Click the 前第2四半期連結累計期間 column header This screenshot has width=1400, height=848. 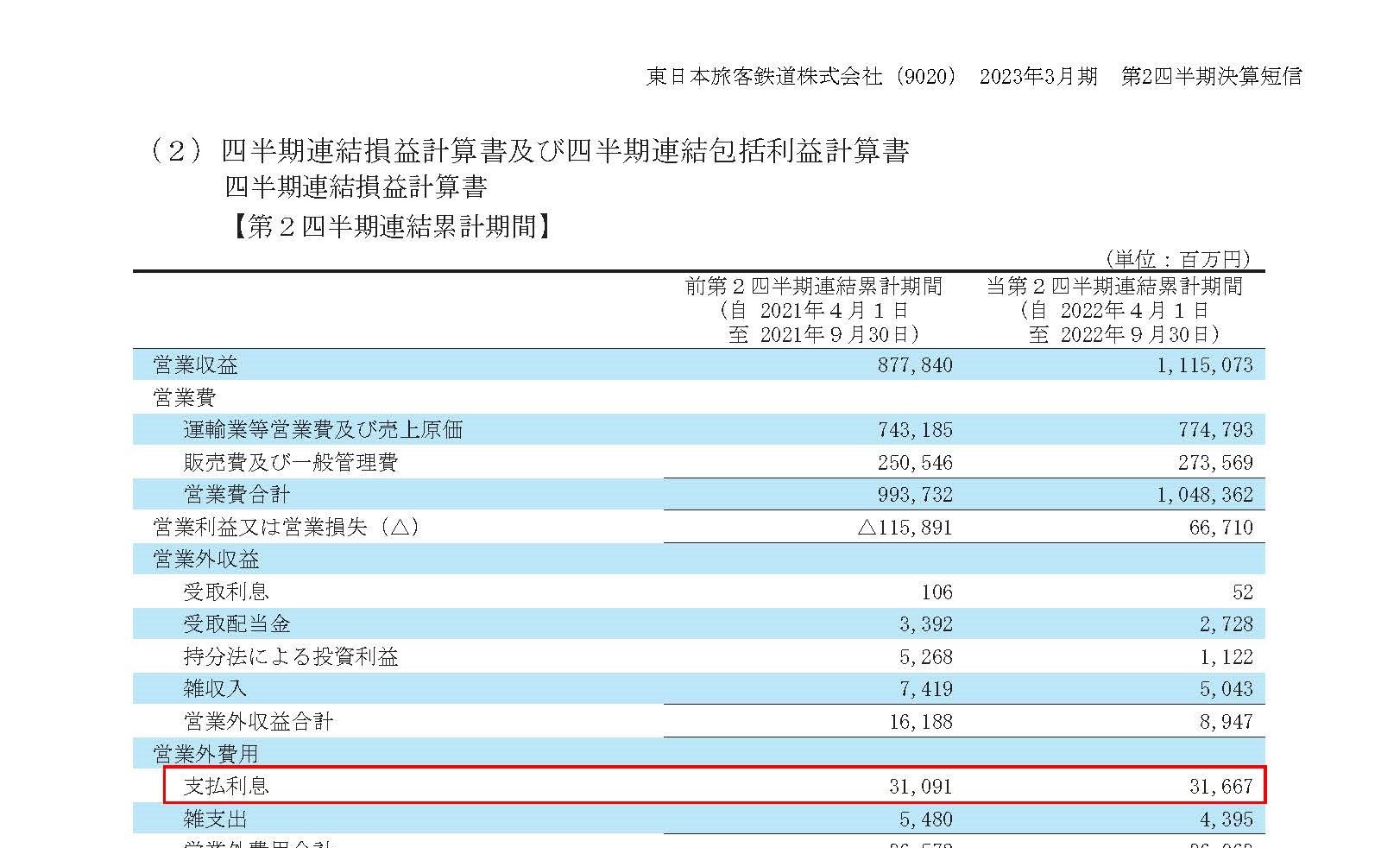pos(813,286)
